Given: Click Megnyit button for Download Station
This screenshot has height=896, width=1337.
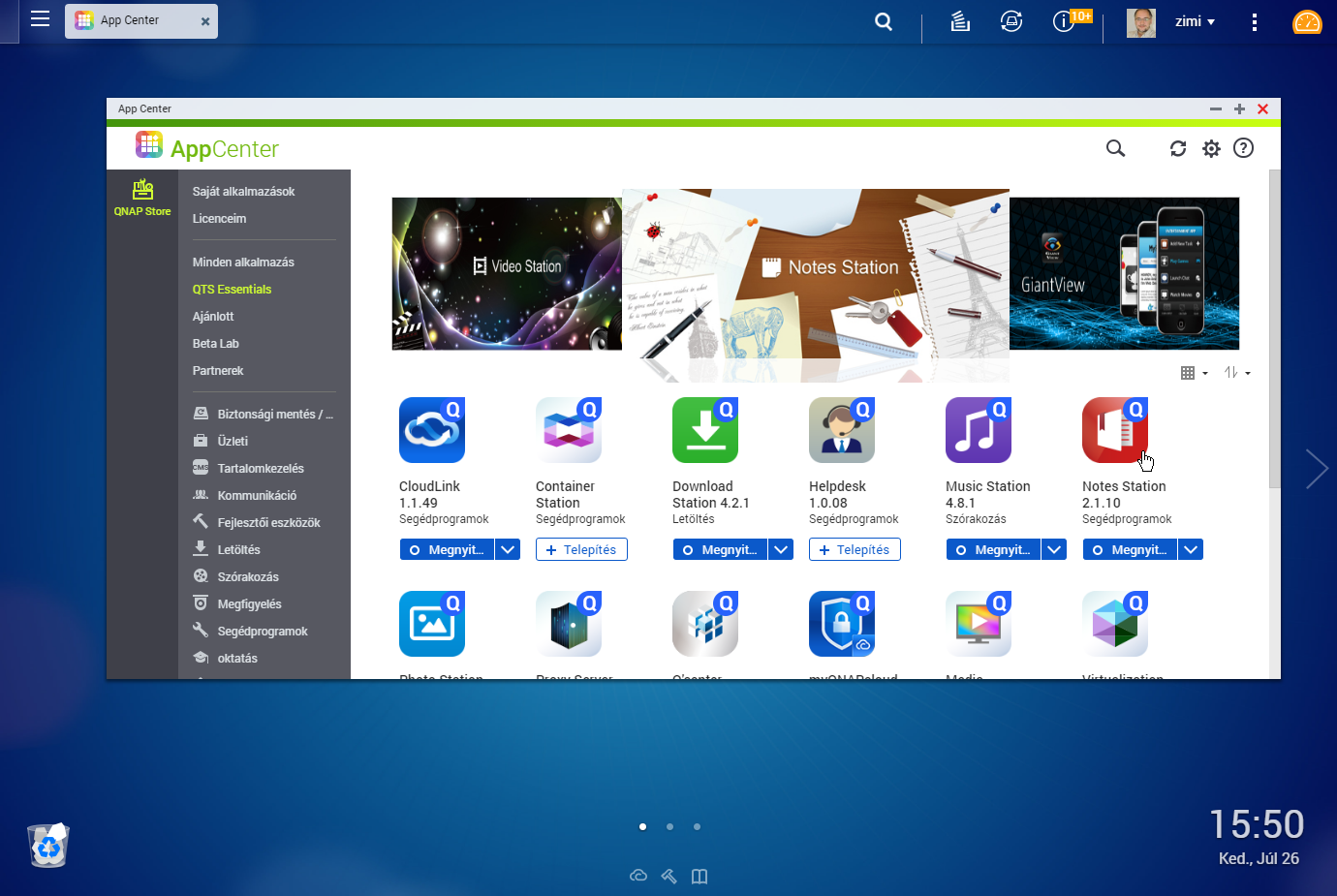Looking at the screenshot, I should 721,549.
